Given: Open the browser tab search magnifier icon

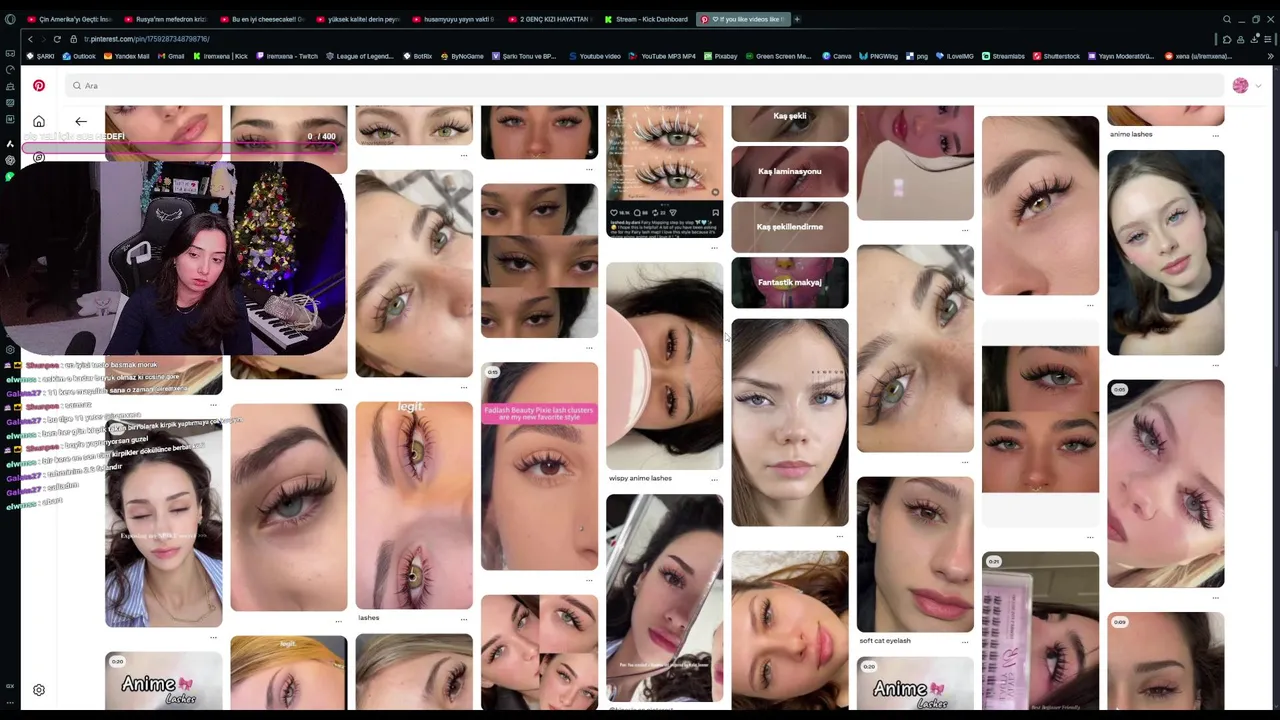Looking at the screenshot, I should [1227, 19].
